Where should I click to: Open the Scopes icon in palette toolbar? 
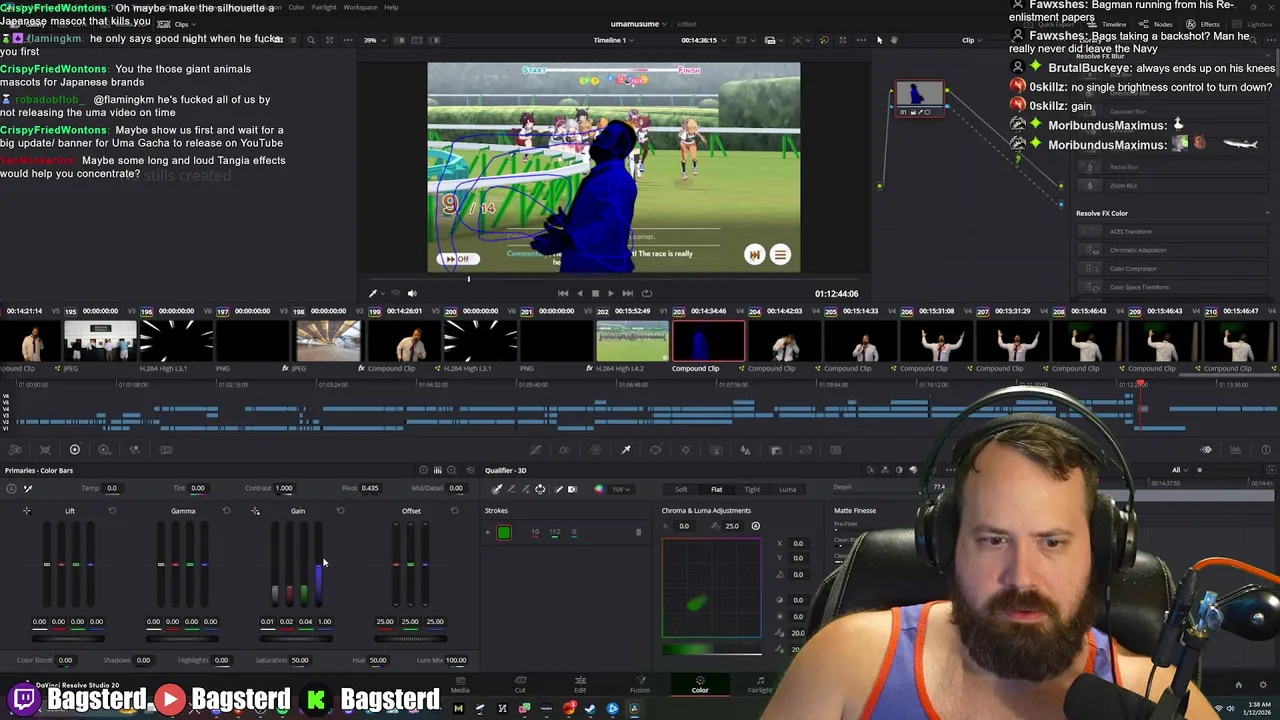click(x=1236, y=450)
